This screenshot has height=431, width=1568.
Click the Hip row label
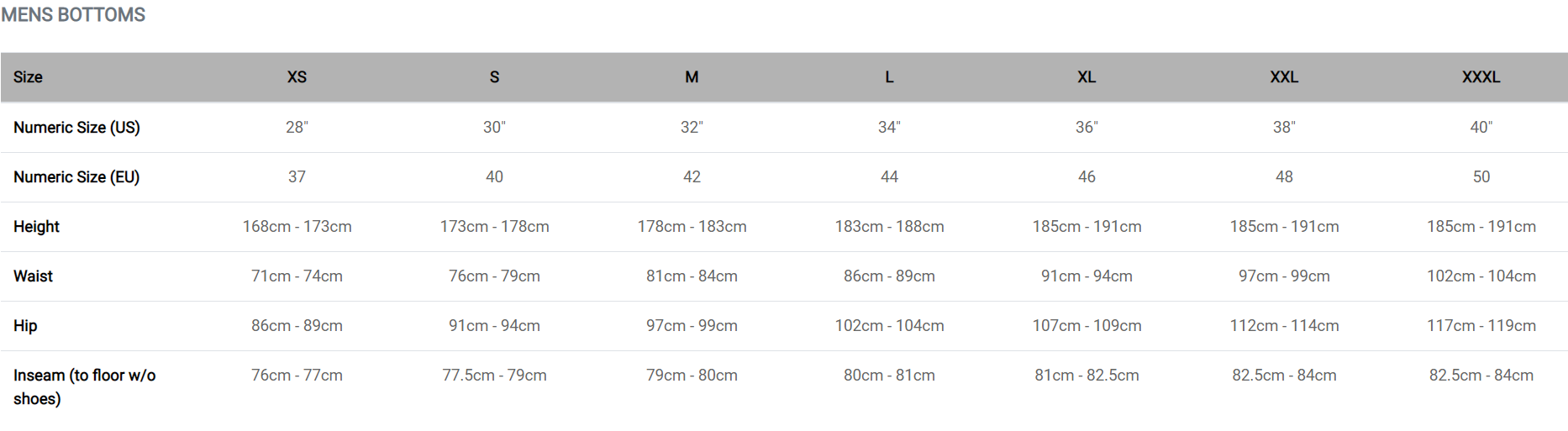point(25,326)
